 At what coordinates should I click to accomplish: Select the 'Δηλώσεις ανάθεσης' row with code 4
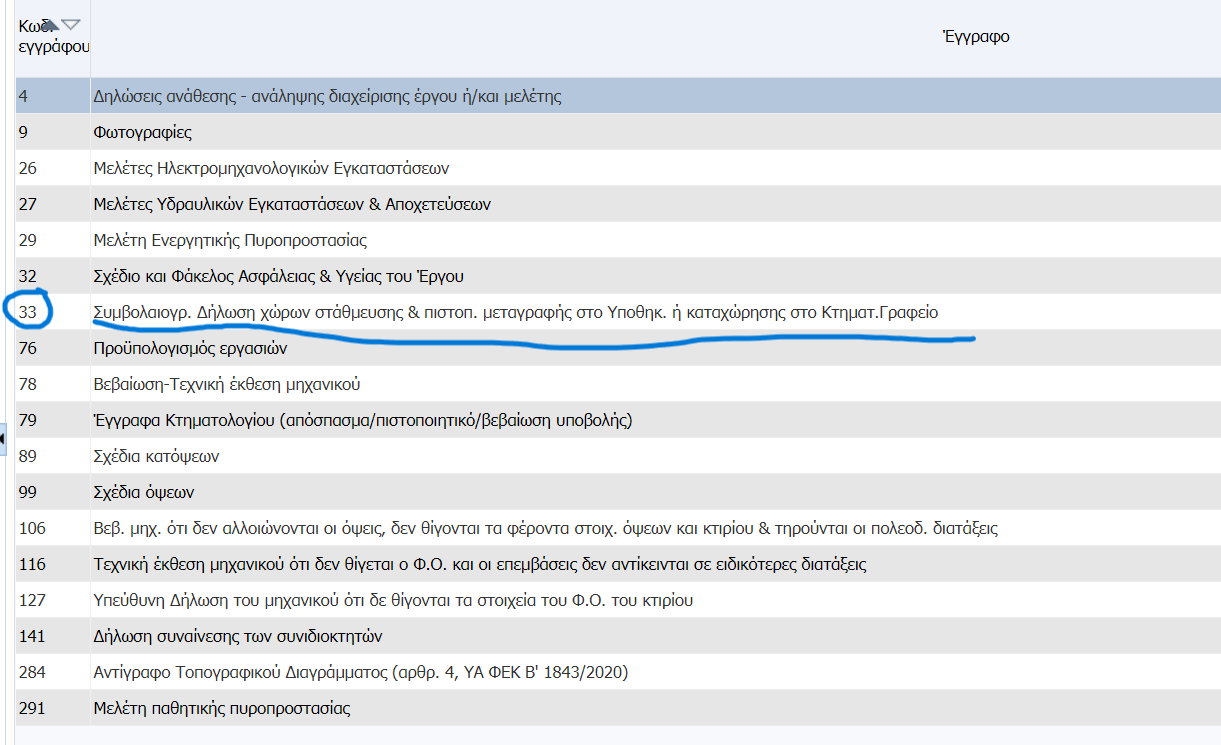click(326, 97)
